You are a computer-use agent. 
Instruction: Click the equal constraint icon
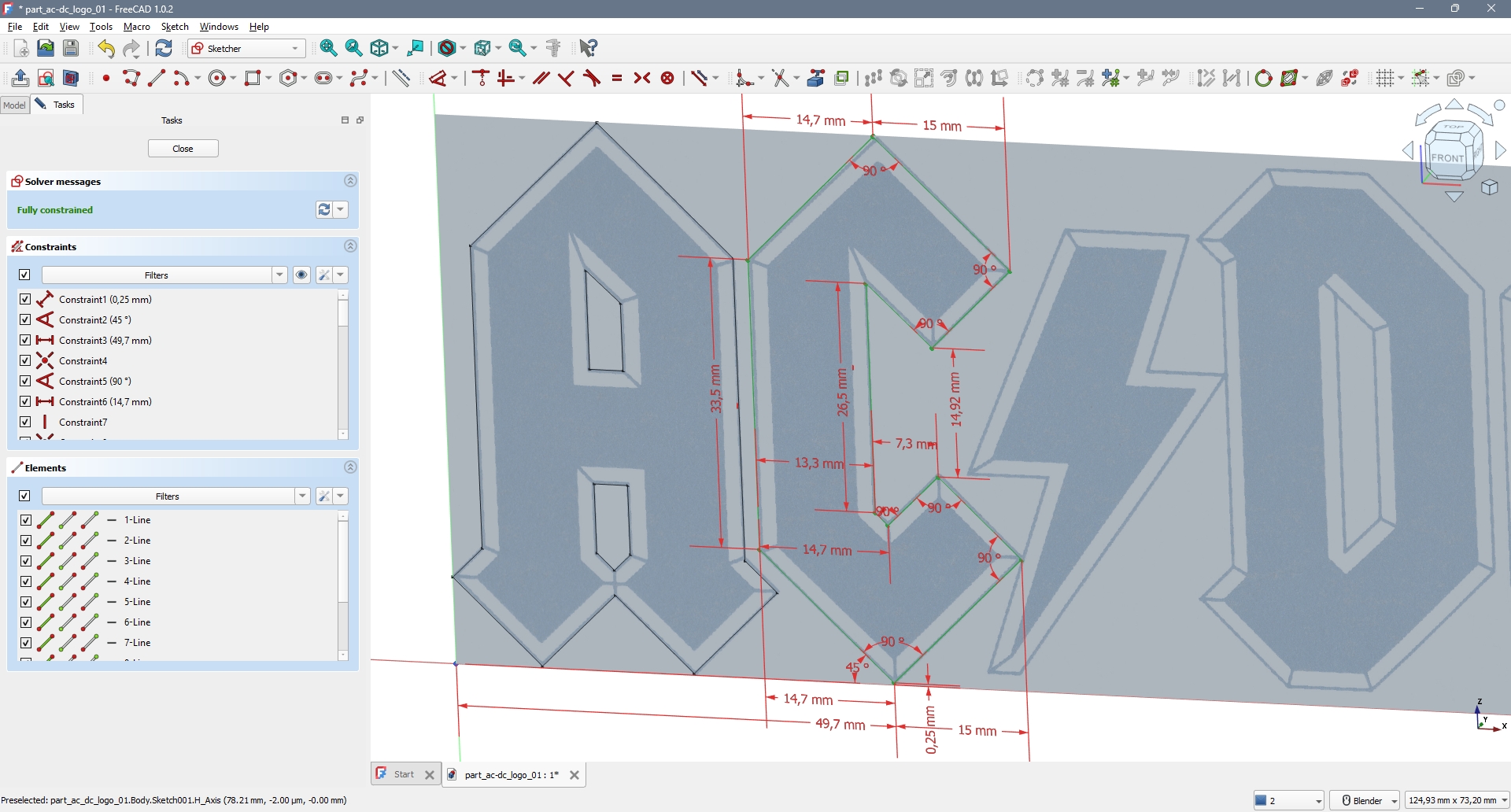(617, 78)
